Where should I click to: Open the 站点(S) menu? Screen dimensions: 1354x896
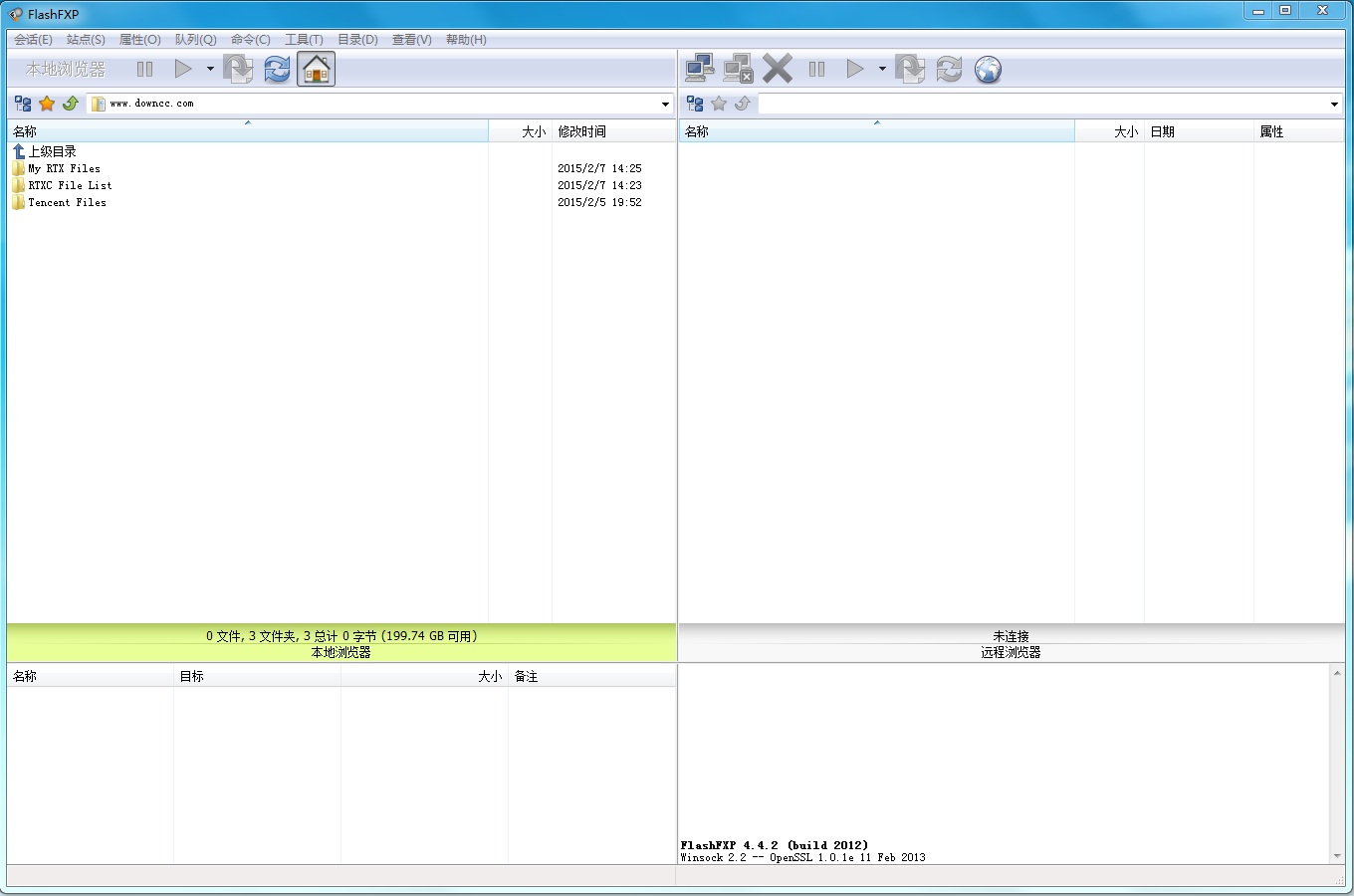coord(85,39)
